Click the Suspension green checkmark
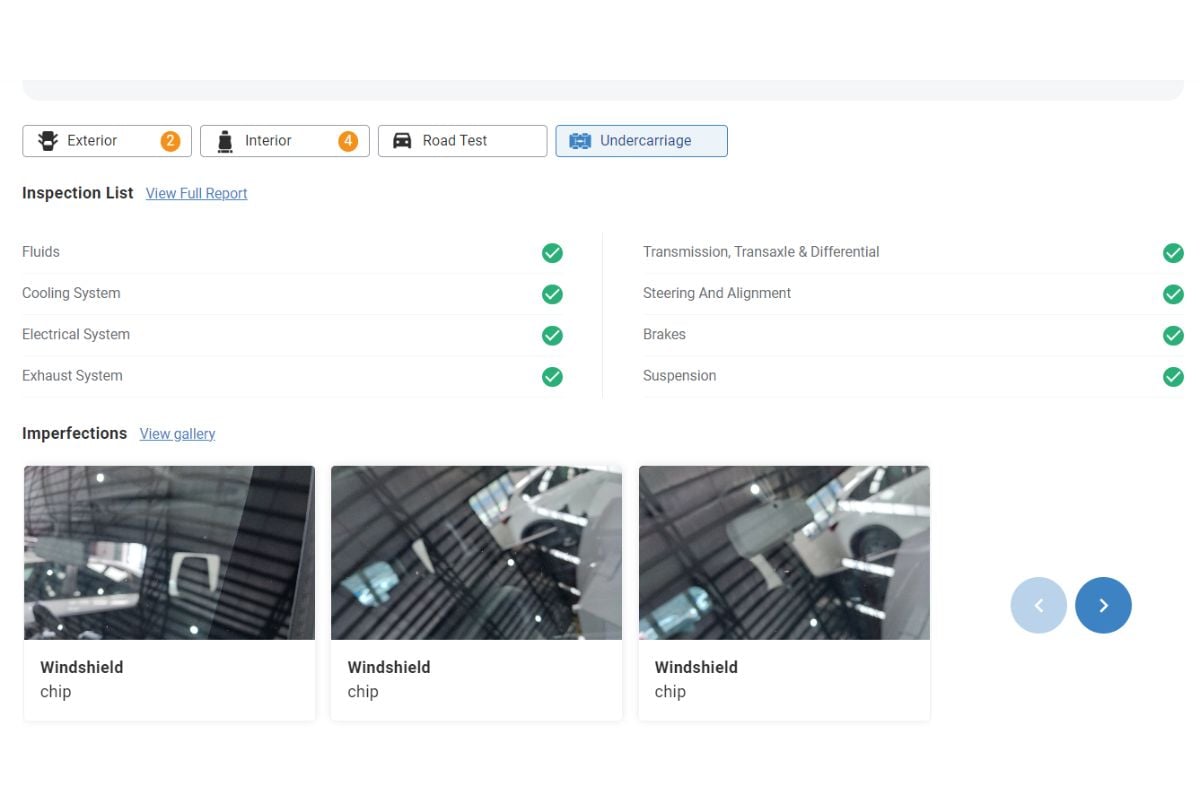 [x=1173, y=377]
